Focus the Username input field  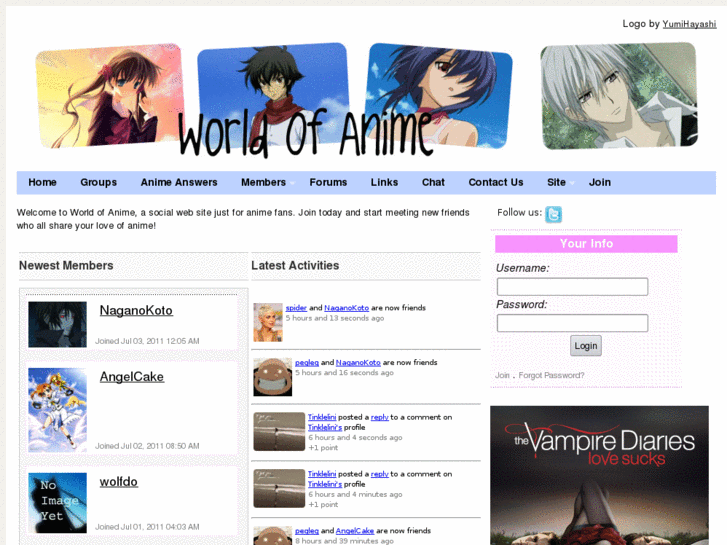click(572, 287)
